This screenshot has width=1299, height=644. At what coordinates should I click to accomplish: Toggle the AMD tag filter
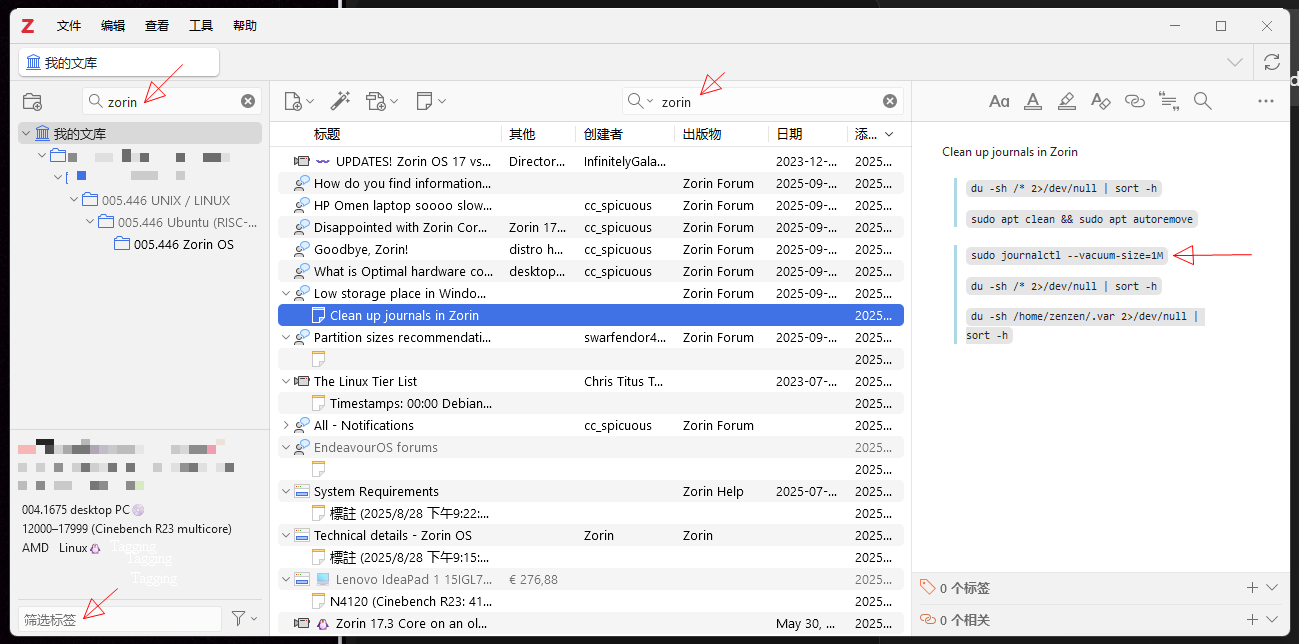(36, 547)
